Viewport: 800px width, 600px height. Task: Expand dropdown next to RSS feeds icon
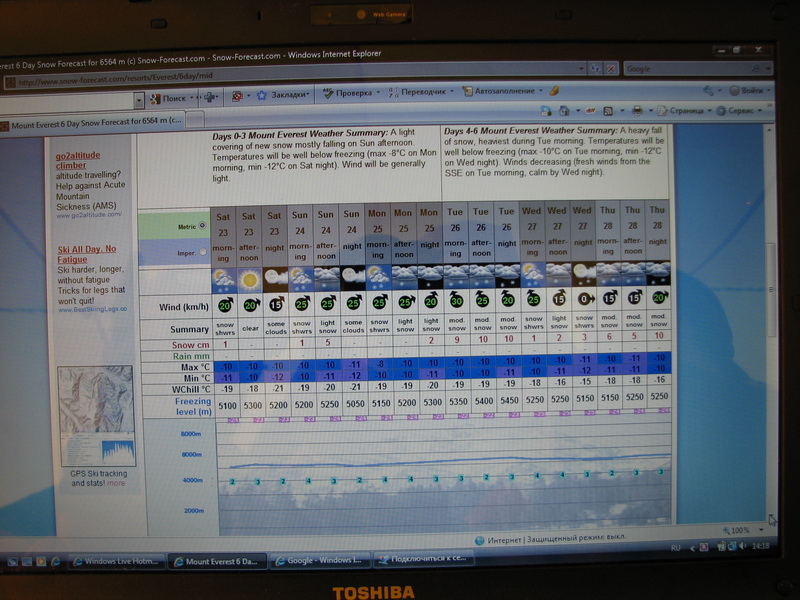tap(622, 110)
